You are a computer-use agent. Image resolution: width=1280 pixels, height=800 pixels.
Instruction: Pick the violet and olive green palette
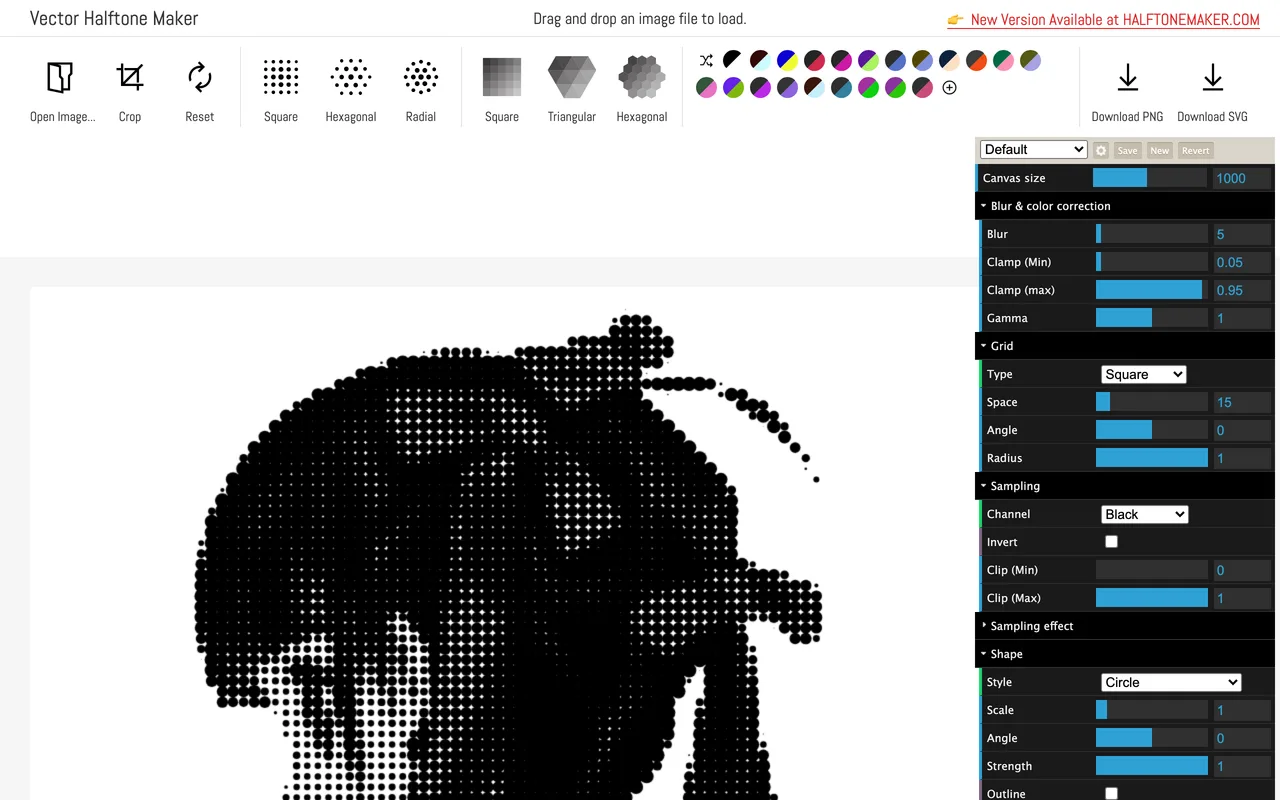tap(733, 87)
